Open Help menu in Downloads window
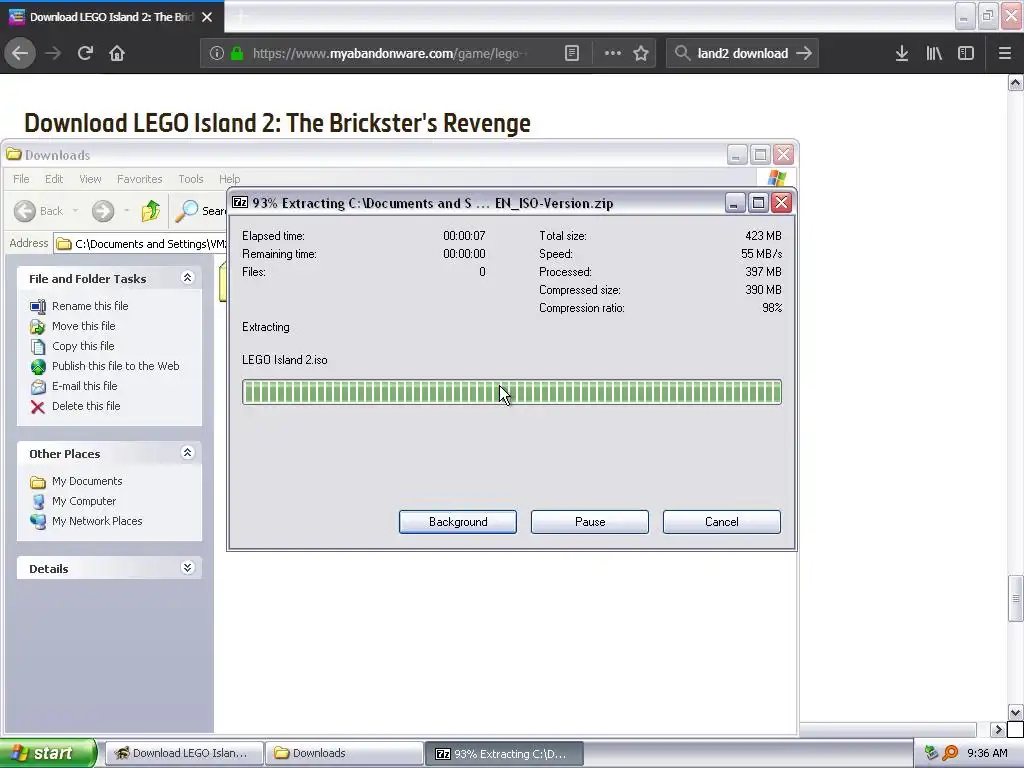The image size is (1024, 768). click(229, 179)
